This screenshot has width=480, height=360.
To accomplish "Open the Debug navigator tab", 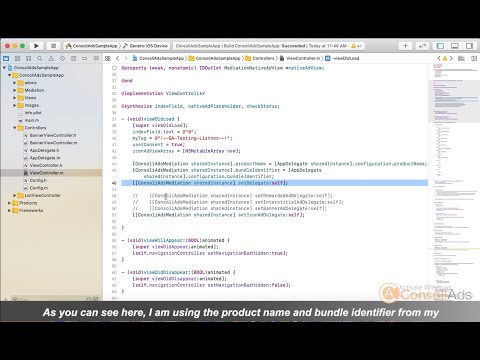I will coord(74,58).
